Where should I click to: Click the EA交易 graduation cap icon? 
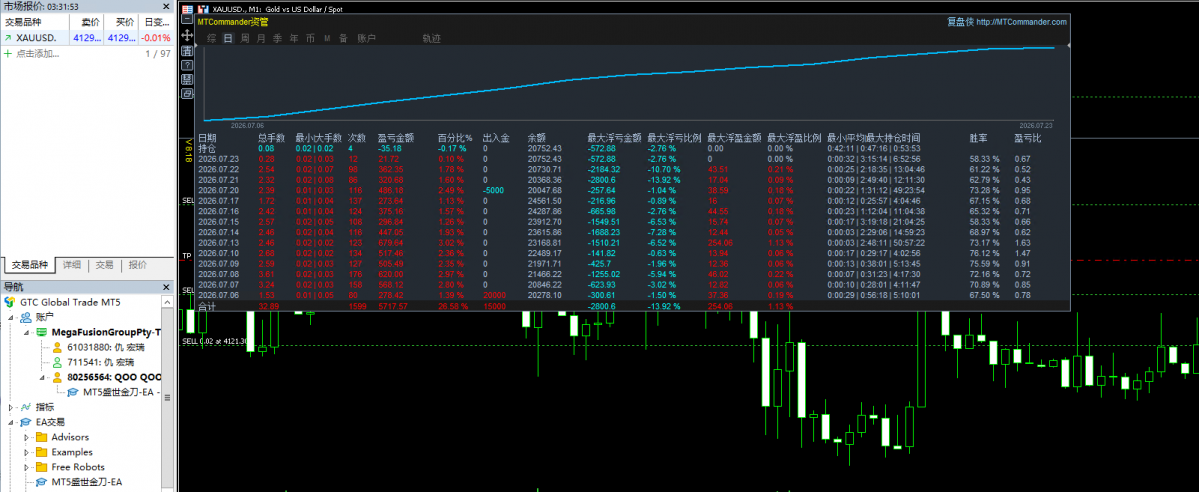[24, 422]
